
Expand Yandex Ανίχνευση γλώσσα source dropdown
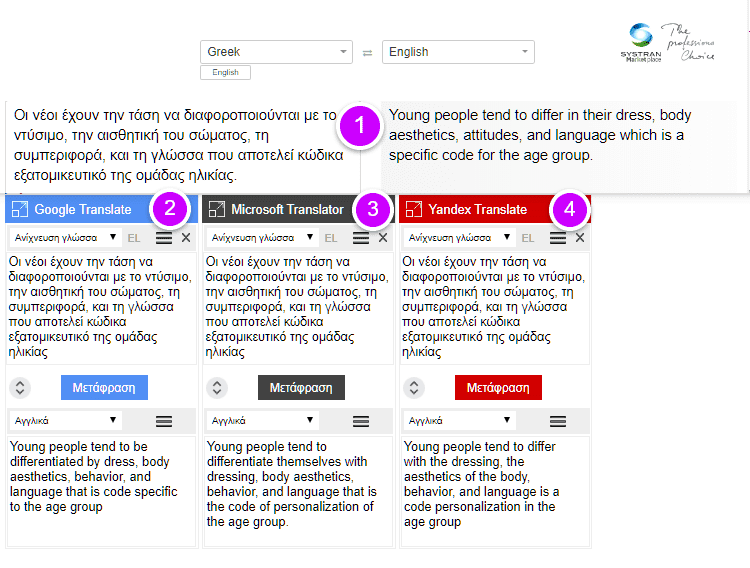[460, 237]
